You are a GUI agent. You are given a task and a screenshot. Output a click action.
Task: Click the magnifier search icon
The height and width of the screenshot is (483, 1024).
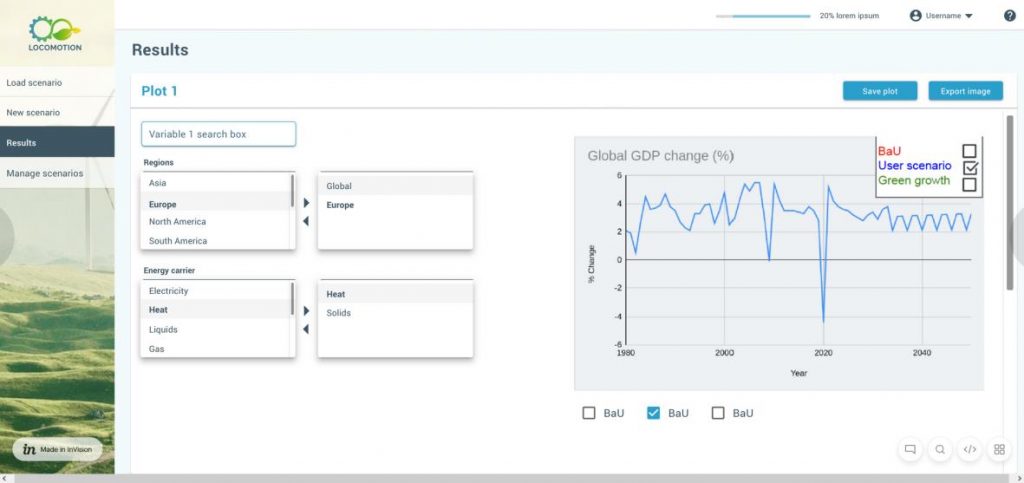(x=940, y=449)
